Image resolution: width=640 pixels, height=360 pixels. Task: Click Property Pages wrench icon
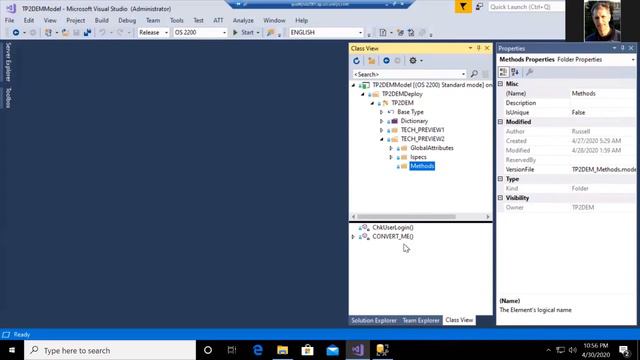530,72
